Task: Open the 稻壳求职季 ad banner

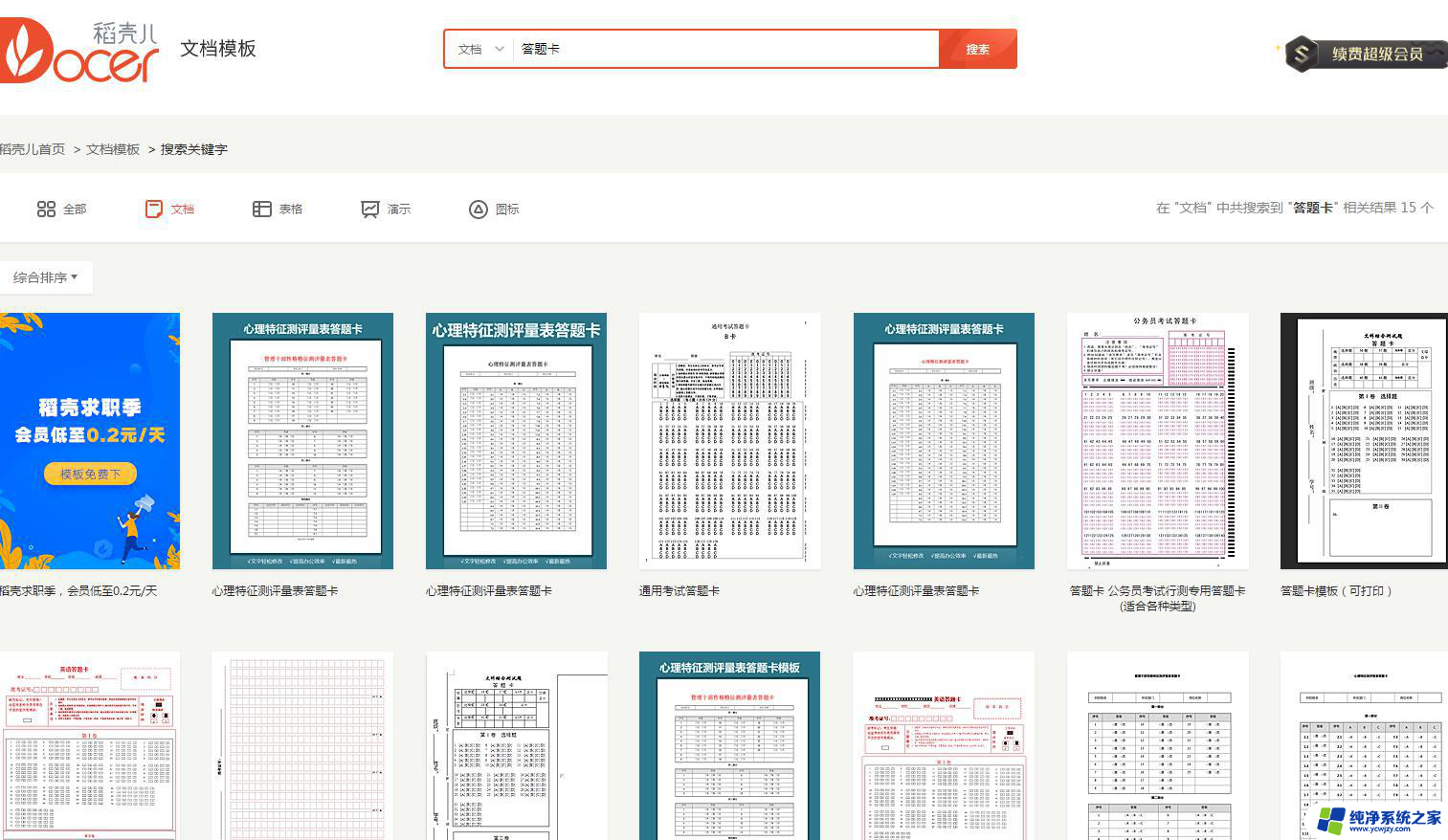Action: [90, 441]
